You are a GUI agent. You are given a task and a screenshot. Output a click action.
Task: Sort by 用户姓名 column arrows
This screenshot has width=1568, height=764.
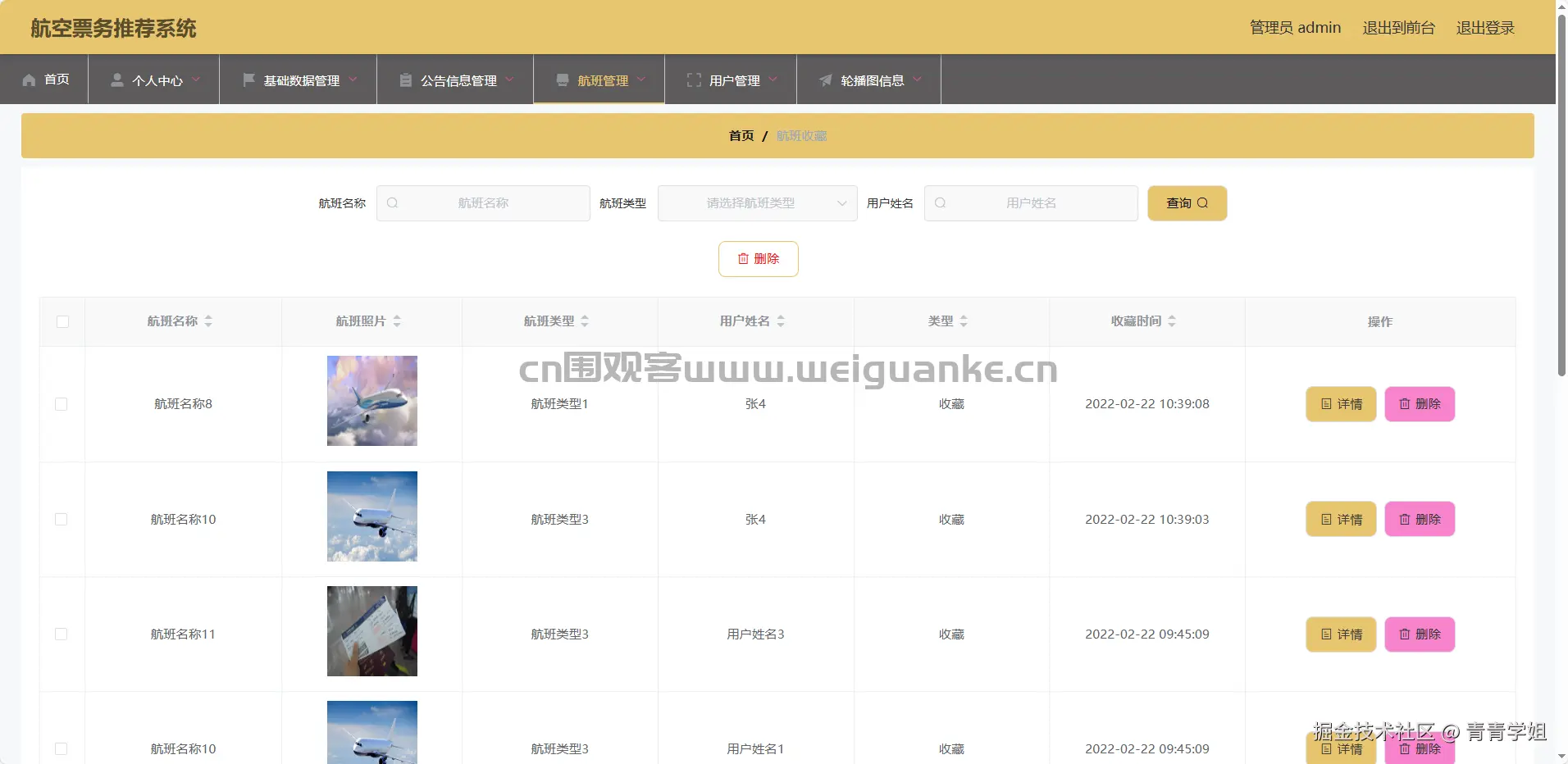pos(781,321)
